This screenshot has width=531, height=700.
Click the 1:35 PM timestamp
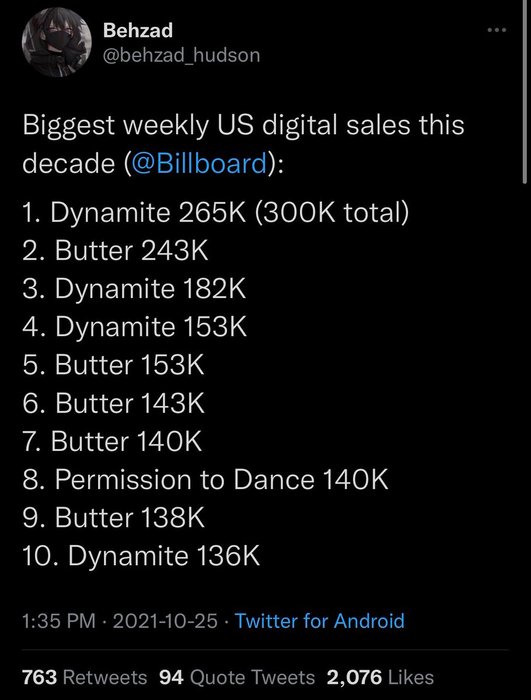click(x=59, y=621)
